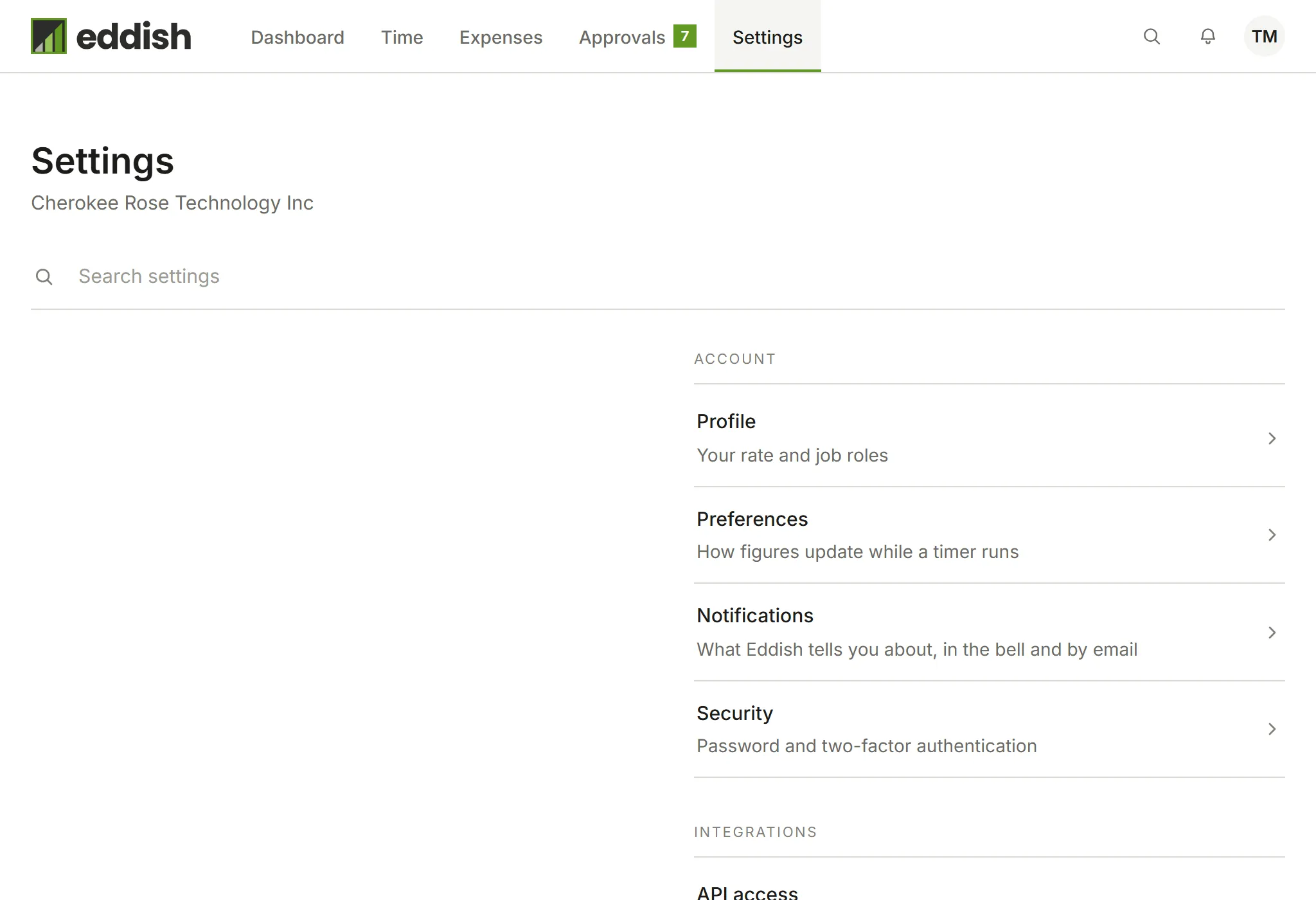Click the INTEGRATIONS section heading
1316x900 pixels.
click(x=756, y=832)
